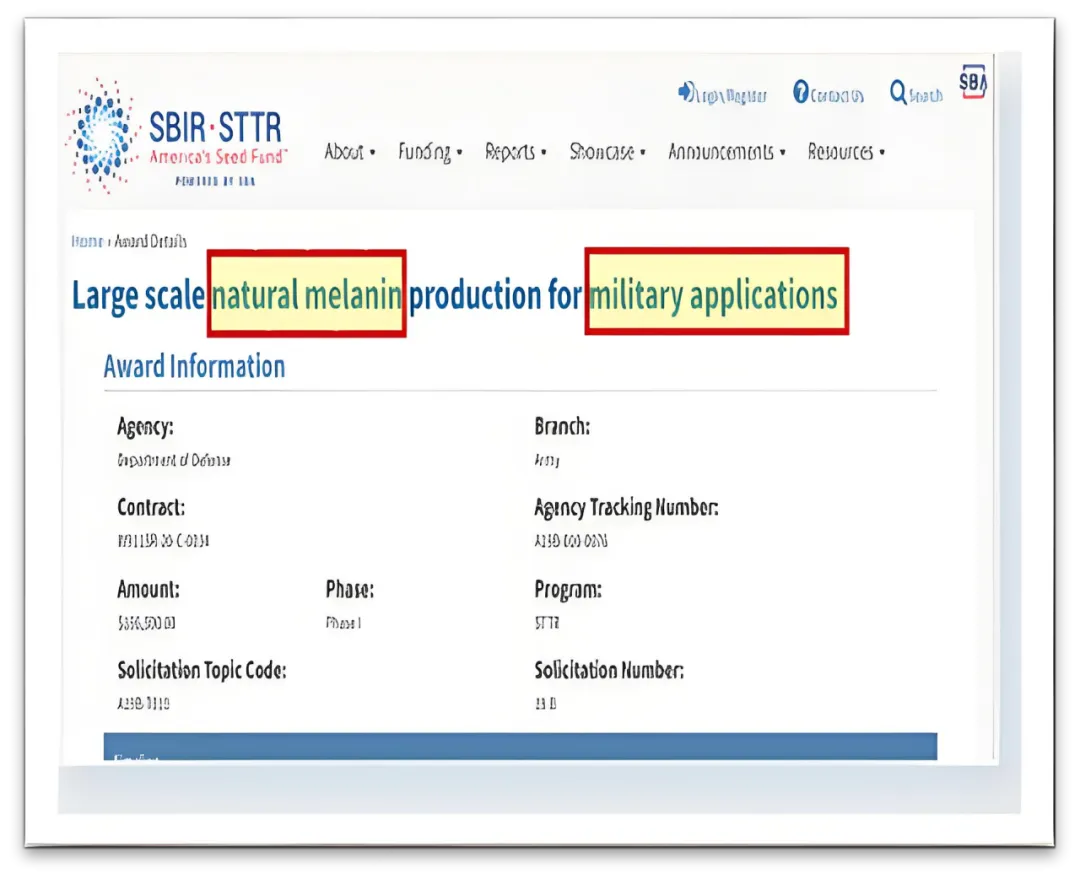The image size is (1080, 880).
Task: Go to the Home breadcrumb link
Action: (87, 241)
